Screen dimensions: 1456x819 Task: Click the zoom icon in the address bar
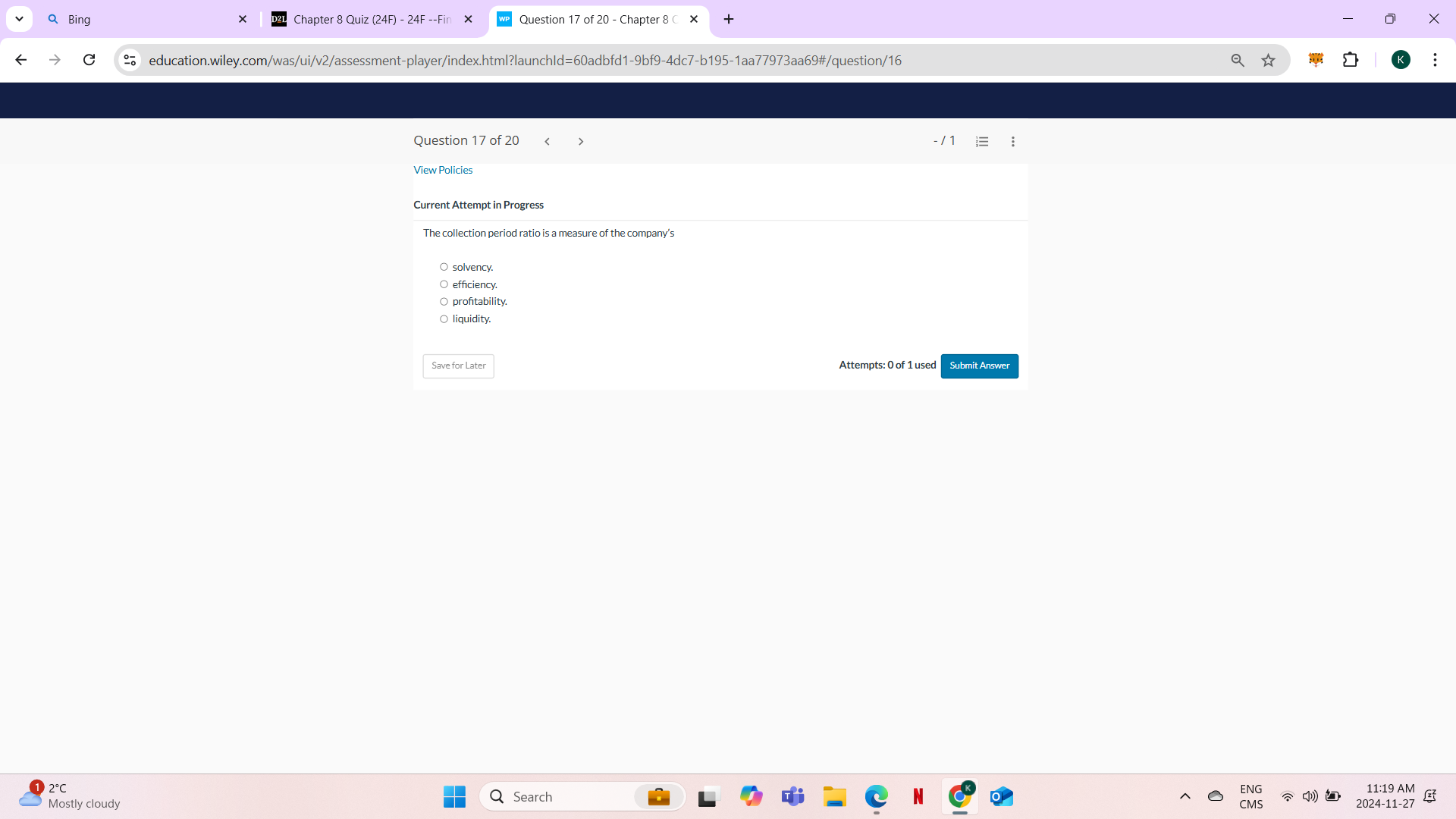tap(1238, 60)
